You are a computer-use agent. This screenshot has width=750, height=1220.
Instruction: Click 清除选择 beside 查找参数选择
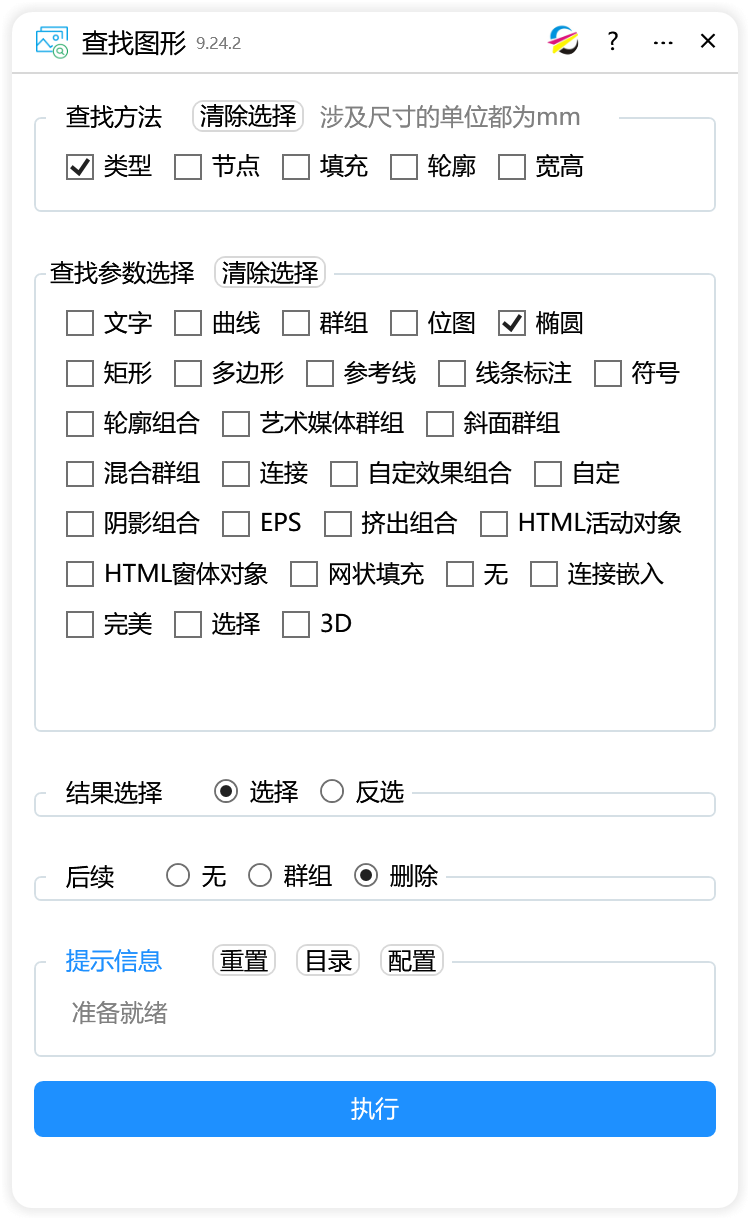pos(270,272)
